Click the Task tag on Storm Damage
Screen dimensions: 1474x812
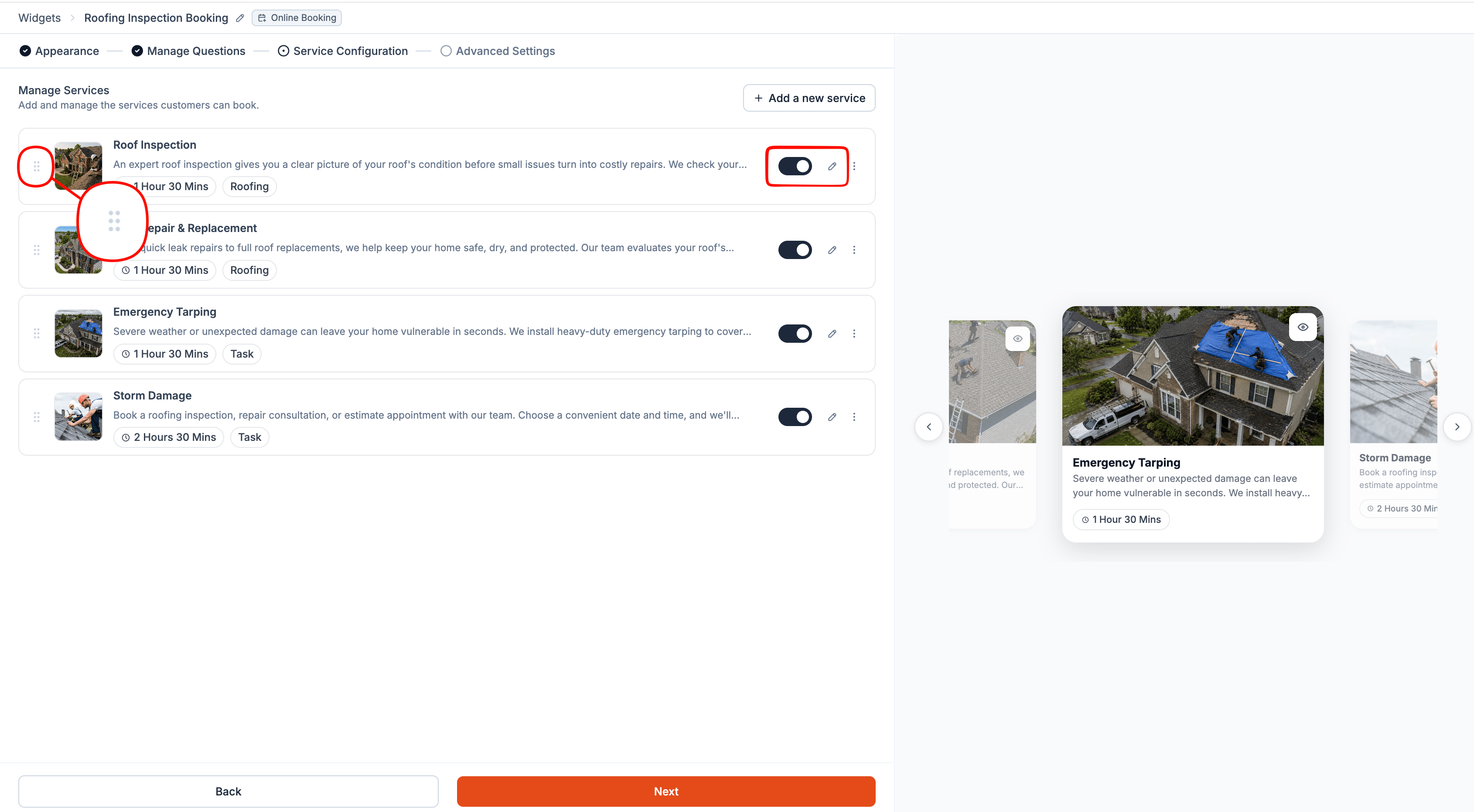pos(250,438)
